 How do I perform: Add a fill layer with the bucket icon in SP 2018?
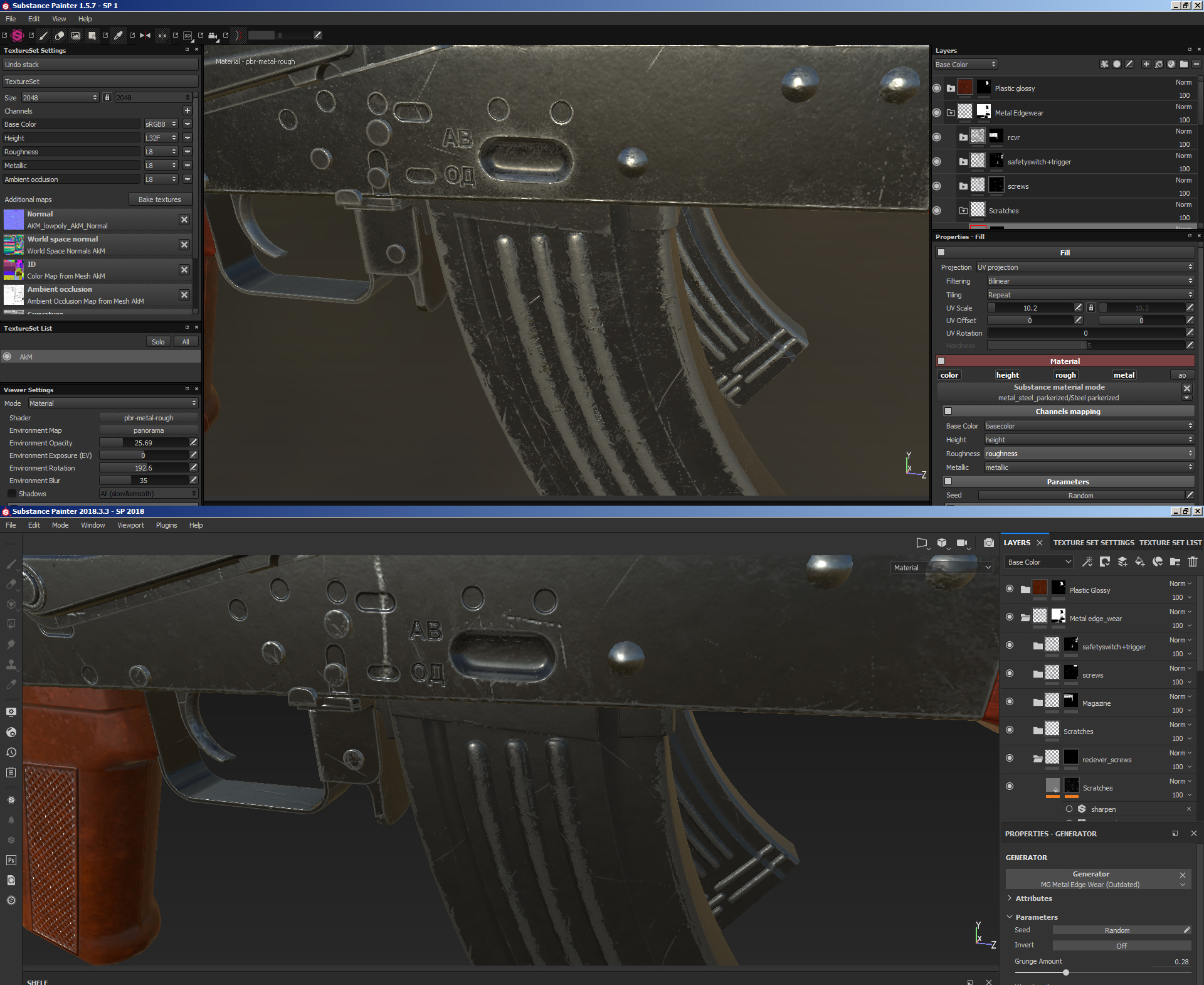pos(1140,562)
